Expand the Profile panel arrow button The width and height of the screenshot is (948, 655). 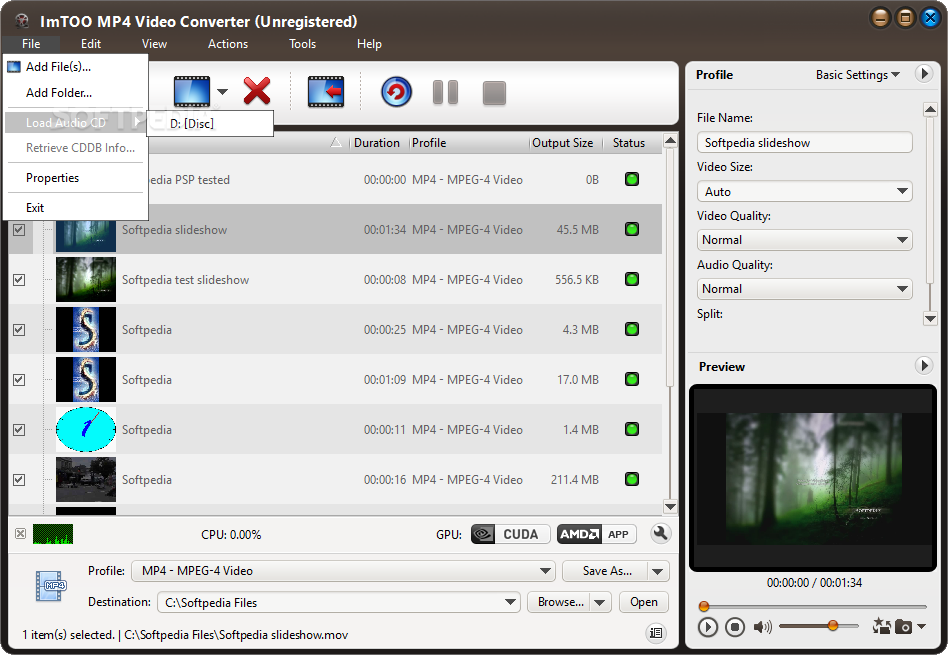click(x=923, y=74)
